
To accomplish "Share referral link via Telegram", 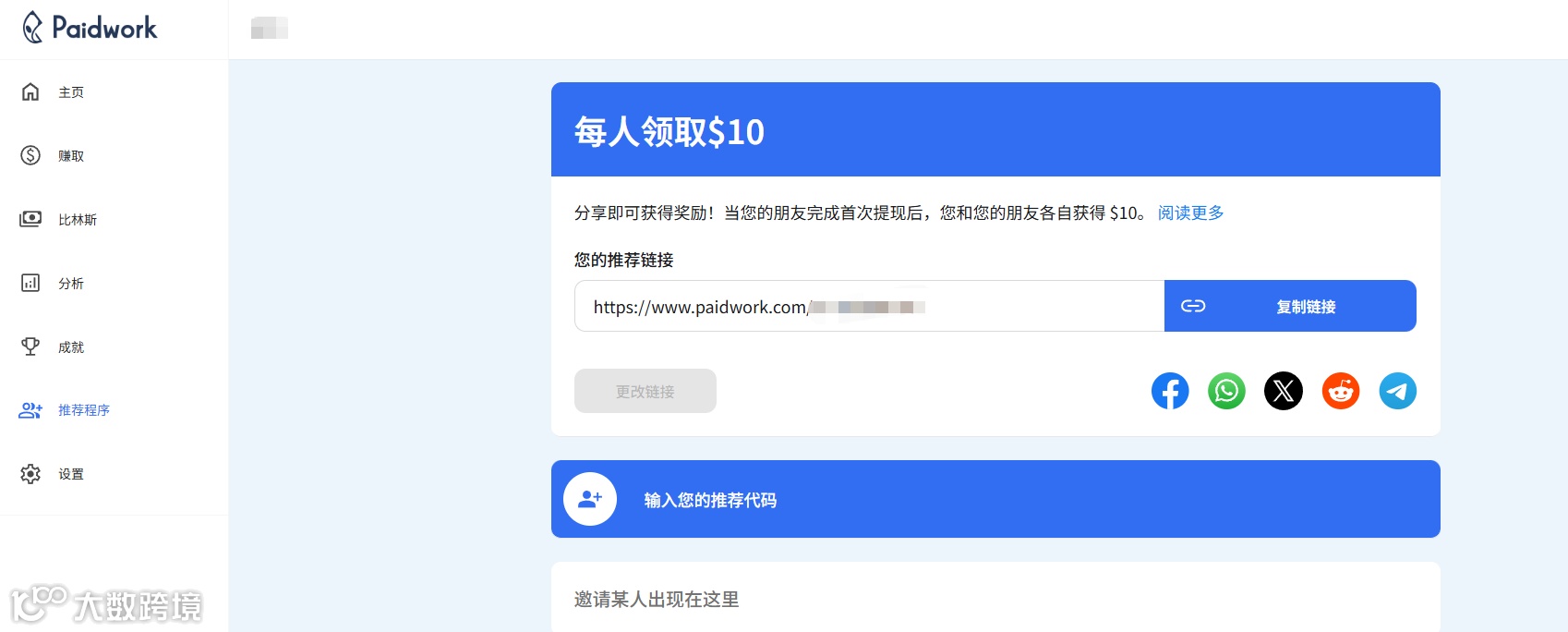I will point(1398,391).
